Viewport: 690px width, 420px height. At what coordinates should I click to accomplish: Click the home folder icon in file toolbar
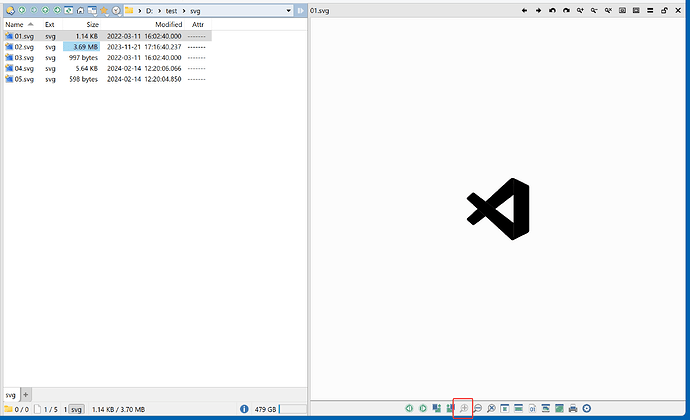tap(81, 10)
